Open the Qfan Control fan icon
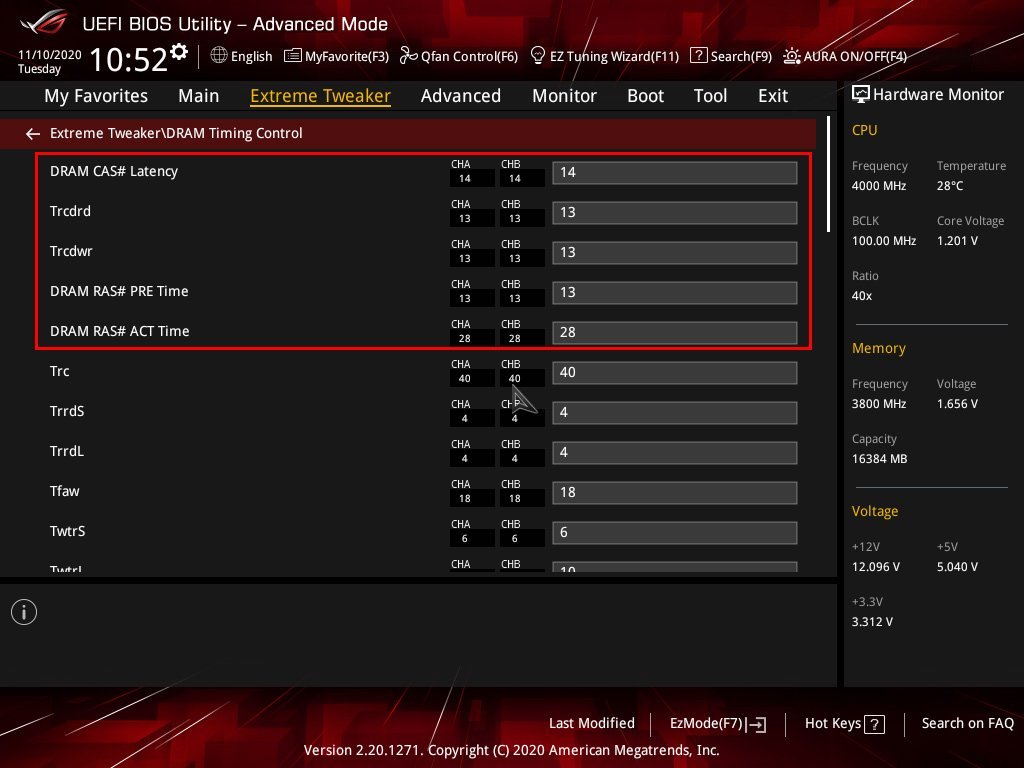 [x=409, y=56]
